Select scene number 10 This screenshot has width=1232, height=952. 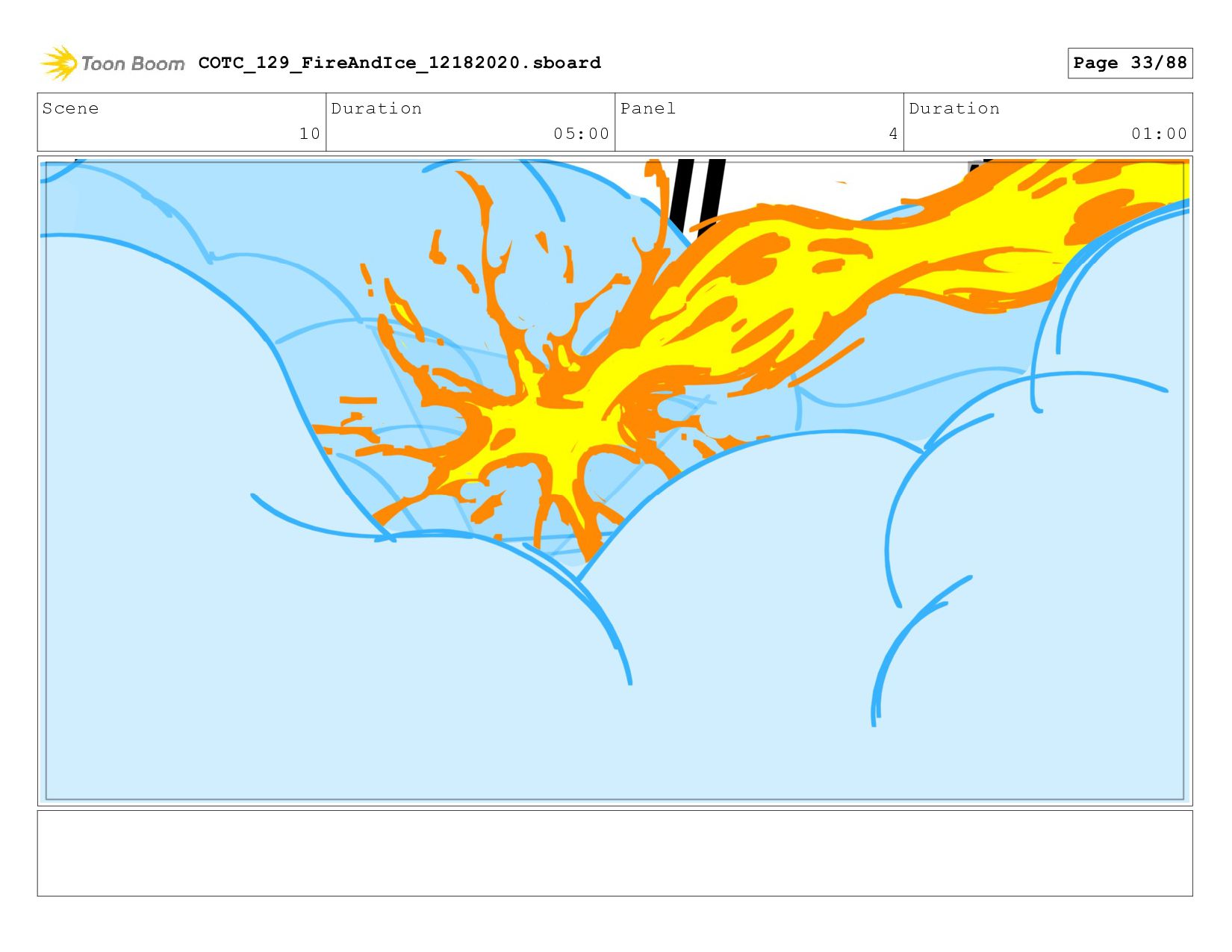pyautogui.click(x=310, y=134)
